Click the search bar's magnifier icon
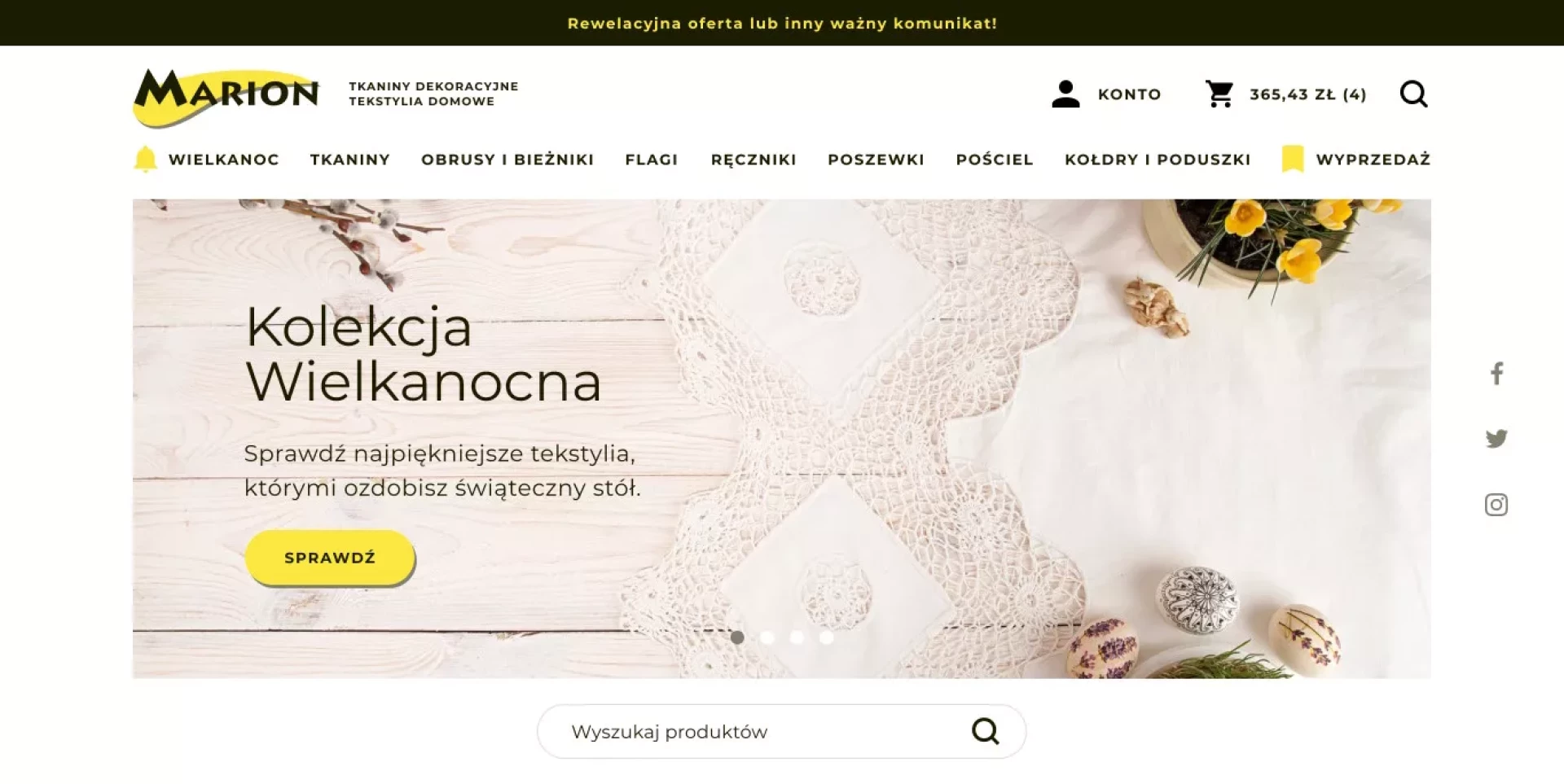This screenshot has width=1564, height=784. tap(985, 731)
